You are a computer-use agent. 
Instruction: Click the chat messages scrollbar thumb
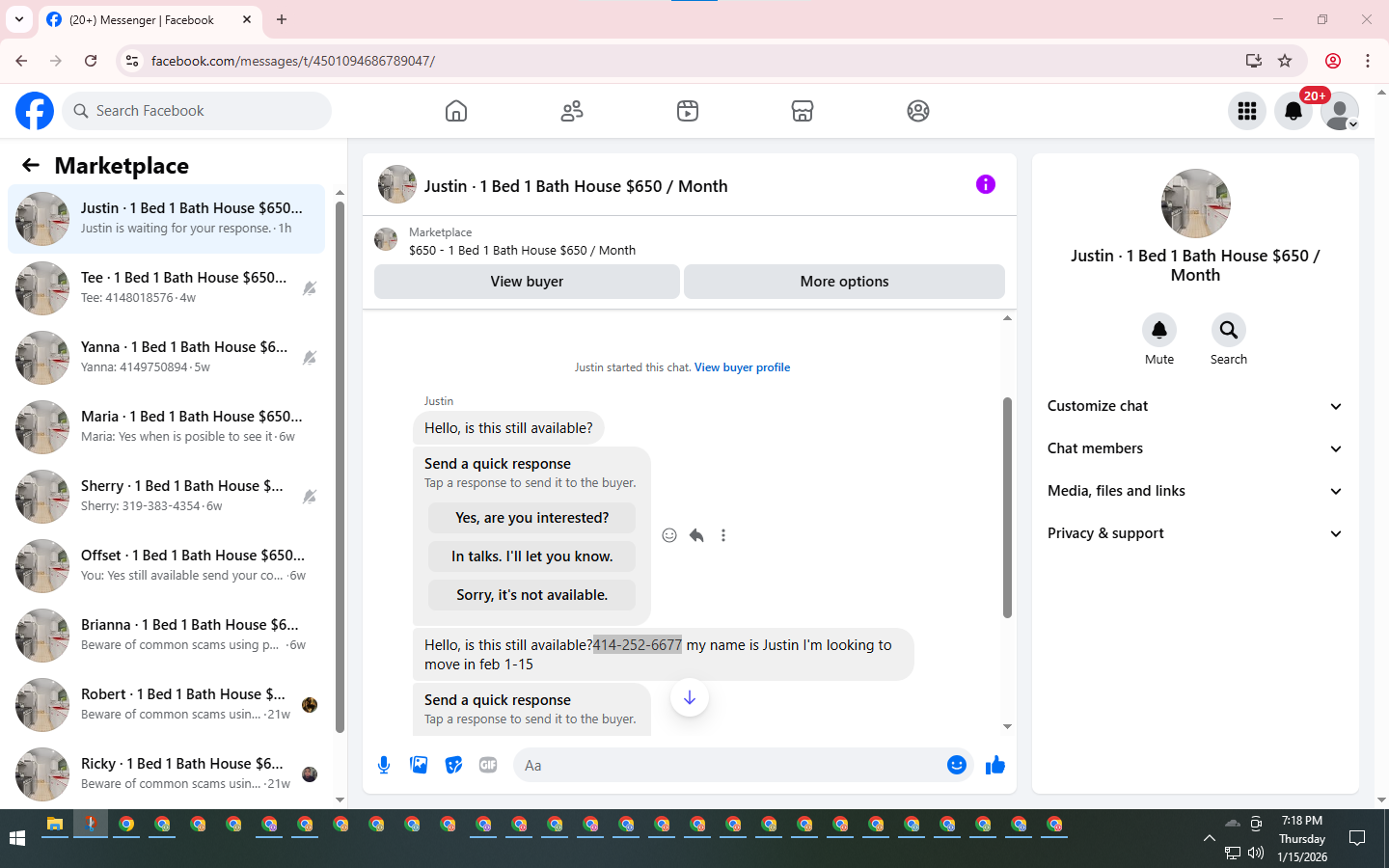[1007, 507]
